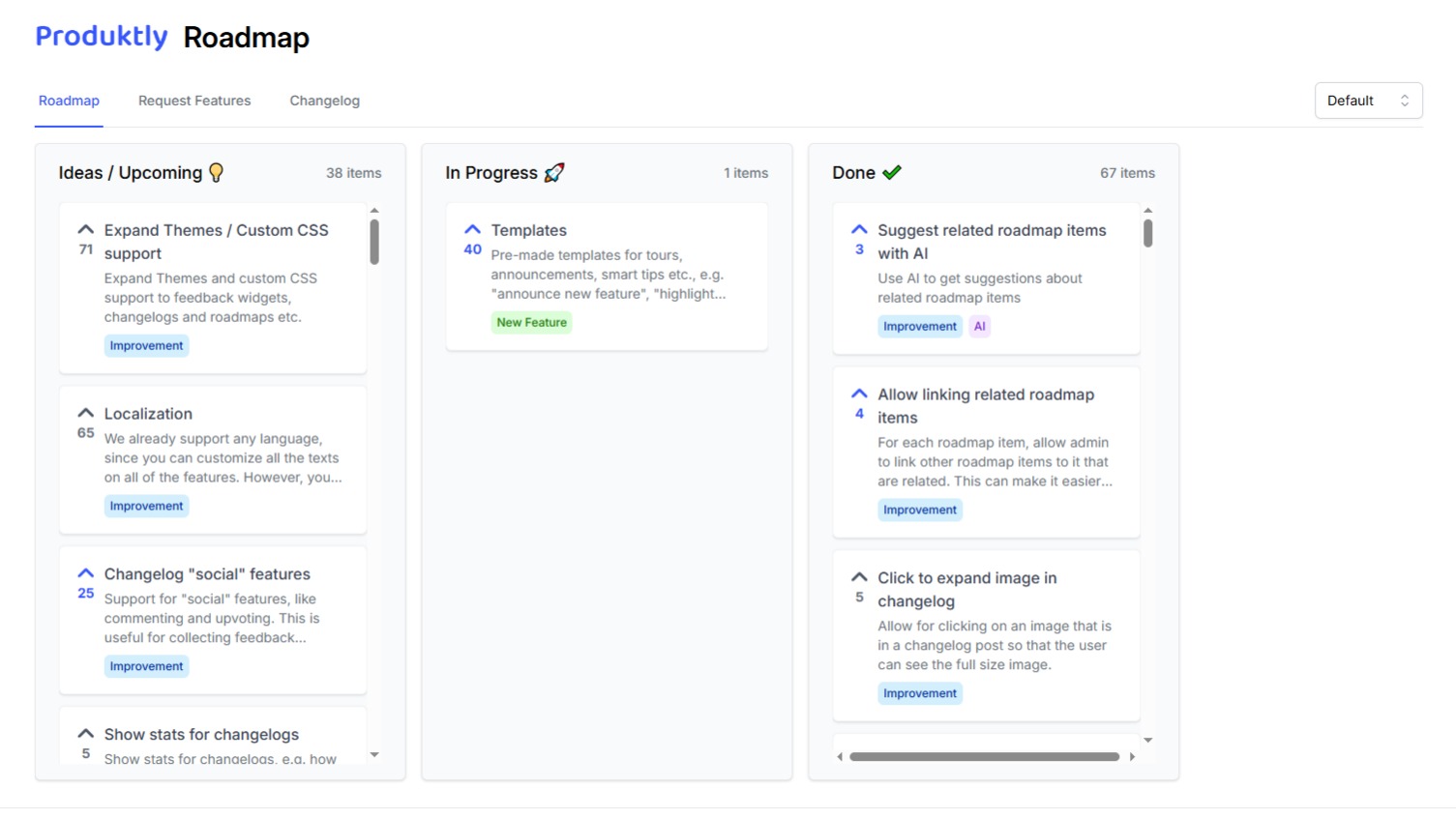Click the New Feature tag on Templates

pos(531,323)
